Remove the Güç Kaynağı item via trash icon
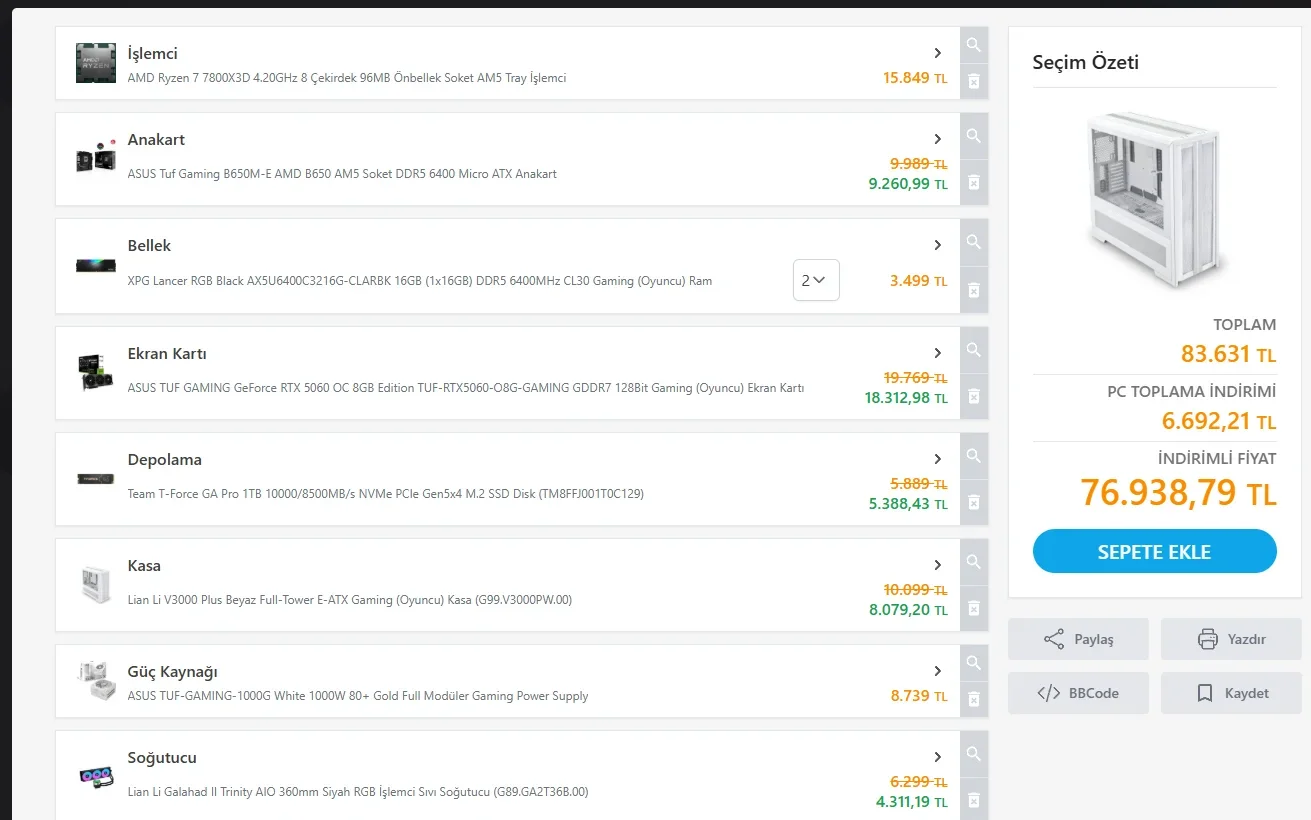The image size is (1311, 820). 973,700
